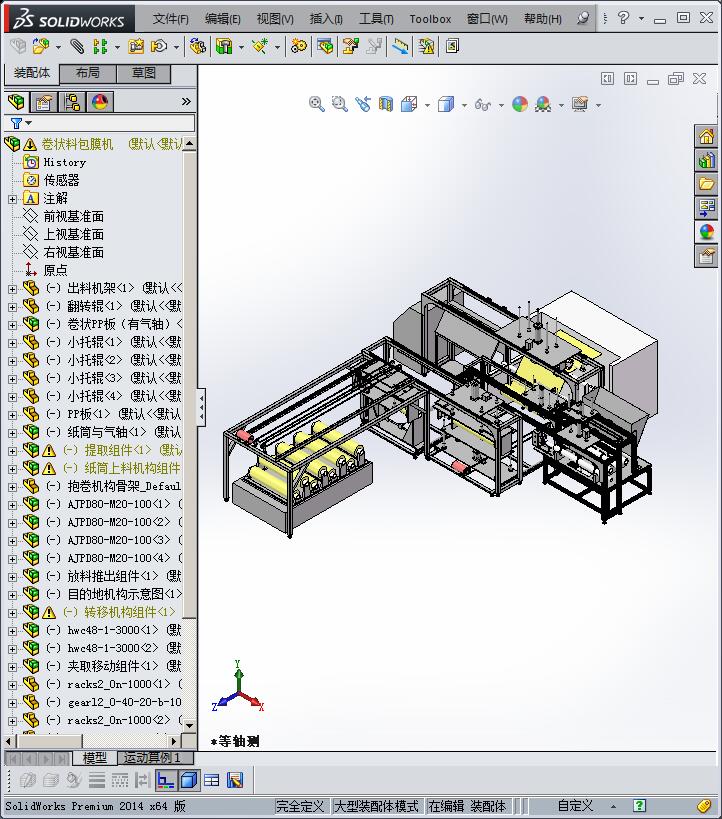Select the DisplayManager color ball tab
The height and width of the screenshot is (819, 722).
point(100,101)
